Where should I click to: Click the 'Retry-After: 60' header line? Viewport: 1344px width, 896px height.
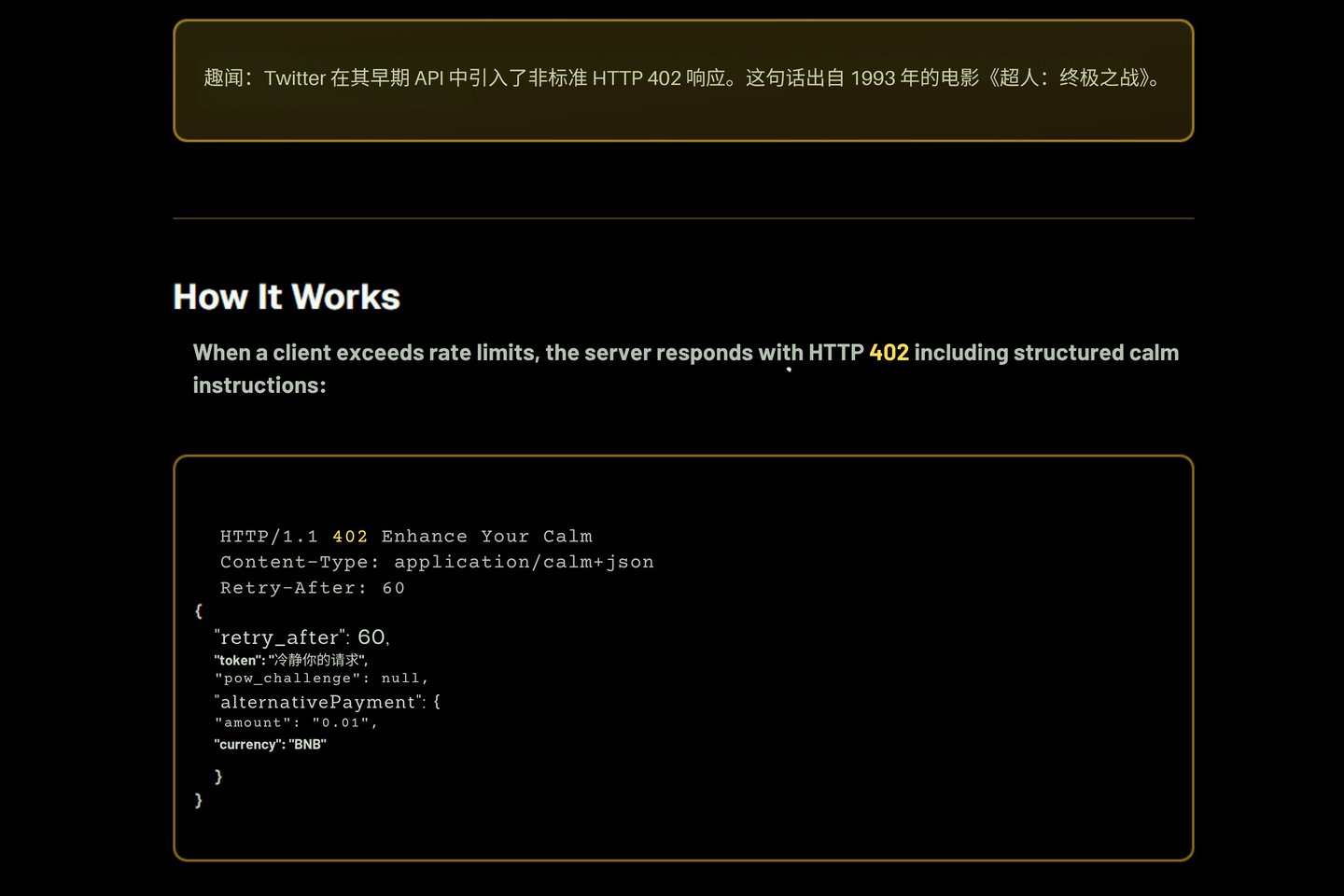tap(313, 588)
